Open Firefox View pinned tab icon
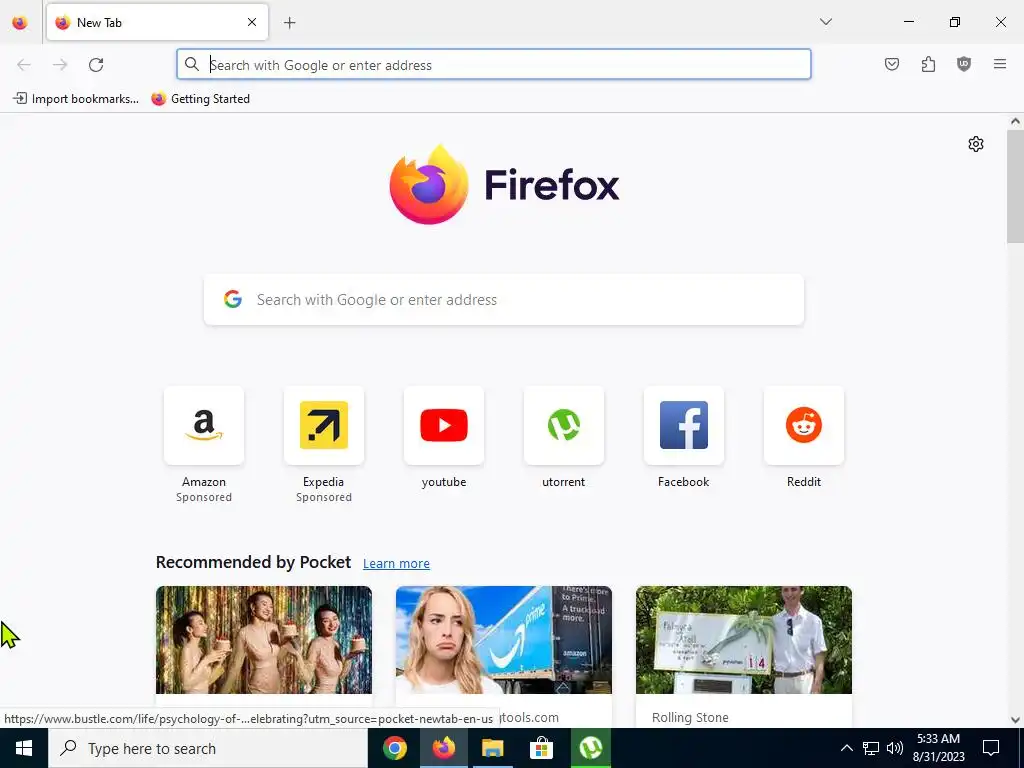The width and height of the screenshot is (1024, 768). [20, 22]
